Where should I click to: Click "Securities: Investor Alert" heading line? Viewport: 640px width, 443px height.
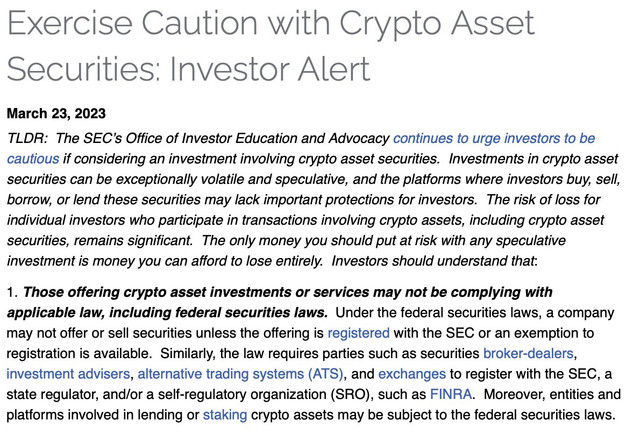click(189, 69)
